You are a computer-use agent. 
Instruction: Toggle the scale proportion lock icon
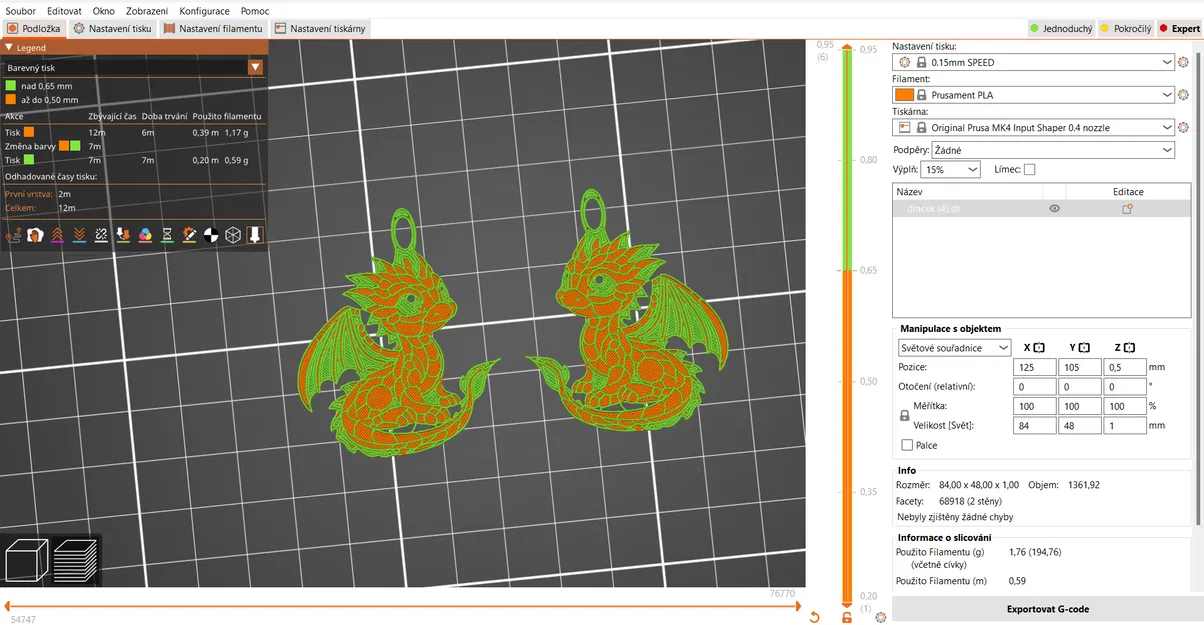905,415
